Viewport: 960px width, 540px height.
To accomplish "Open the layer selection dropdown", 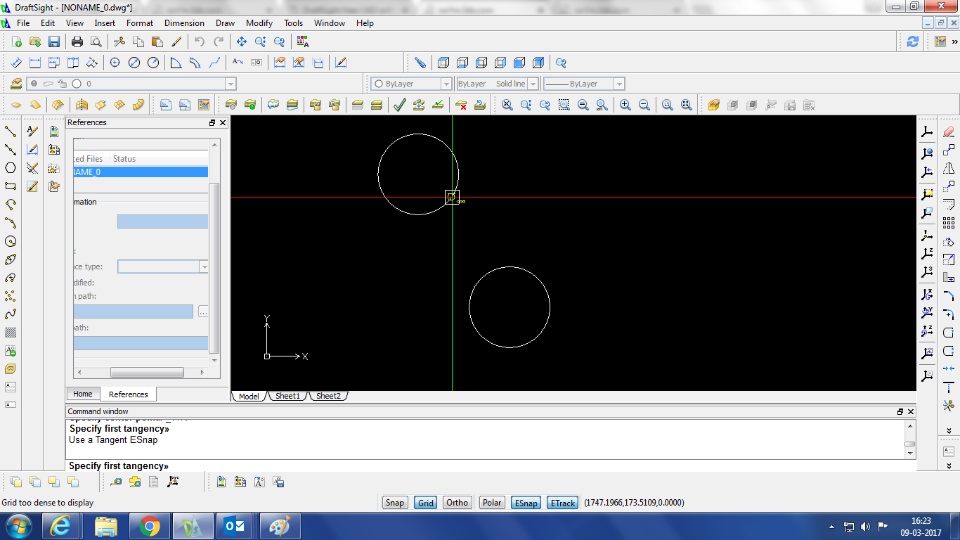I will coord(231,84).
